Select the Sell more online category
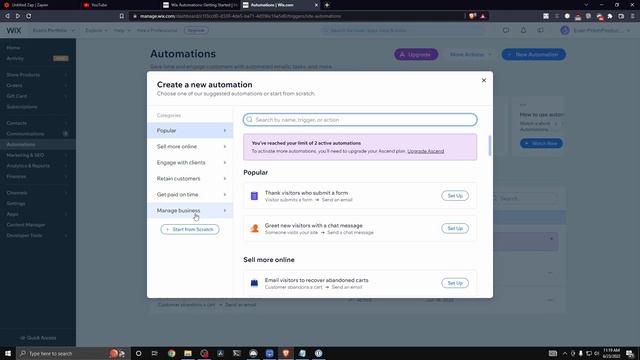Screen dimensions: 640x360 190,147
